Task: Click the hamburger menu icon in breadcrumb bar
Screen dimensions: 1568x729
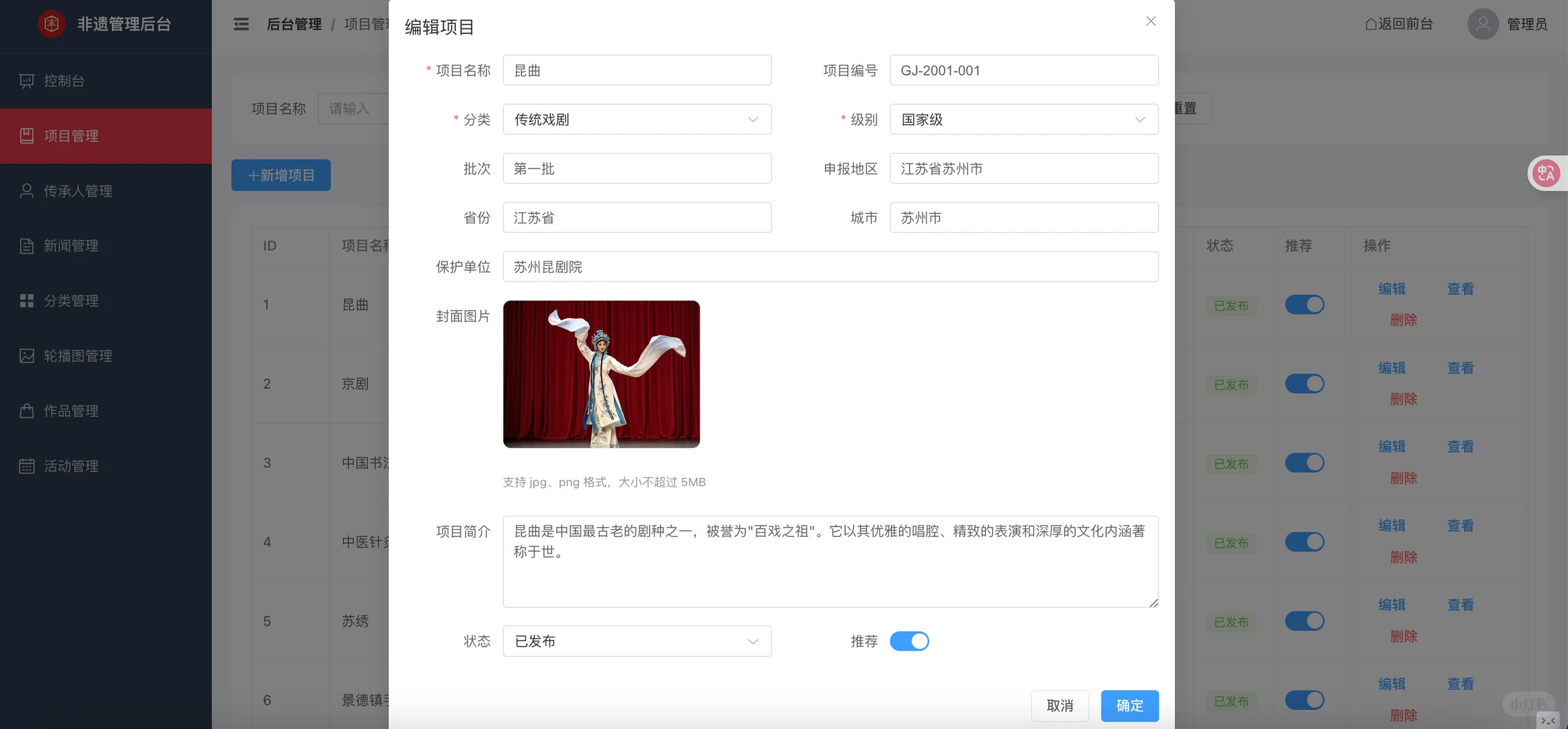Action: coord(240,24)
